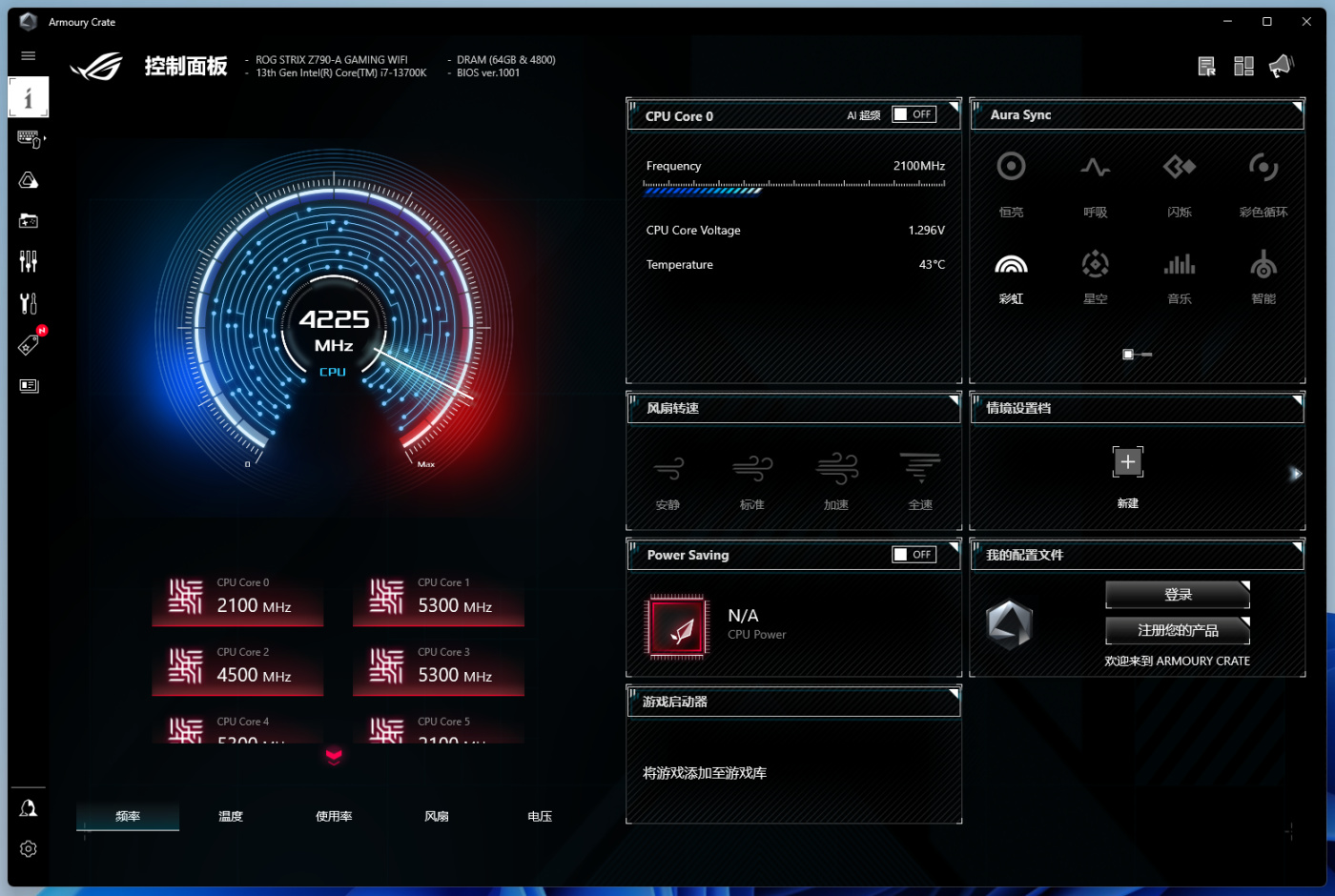Switch to the 风扇 tab

(437, 816)
